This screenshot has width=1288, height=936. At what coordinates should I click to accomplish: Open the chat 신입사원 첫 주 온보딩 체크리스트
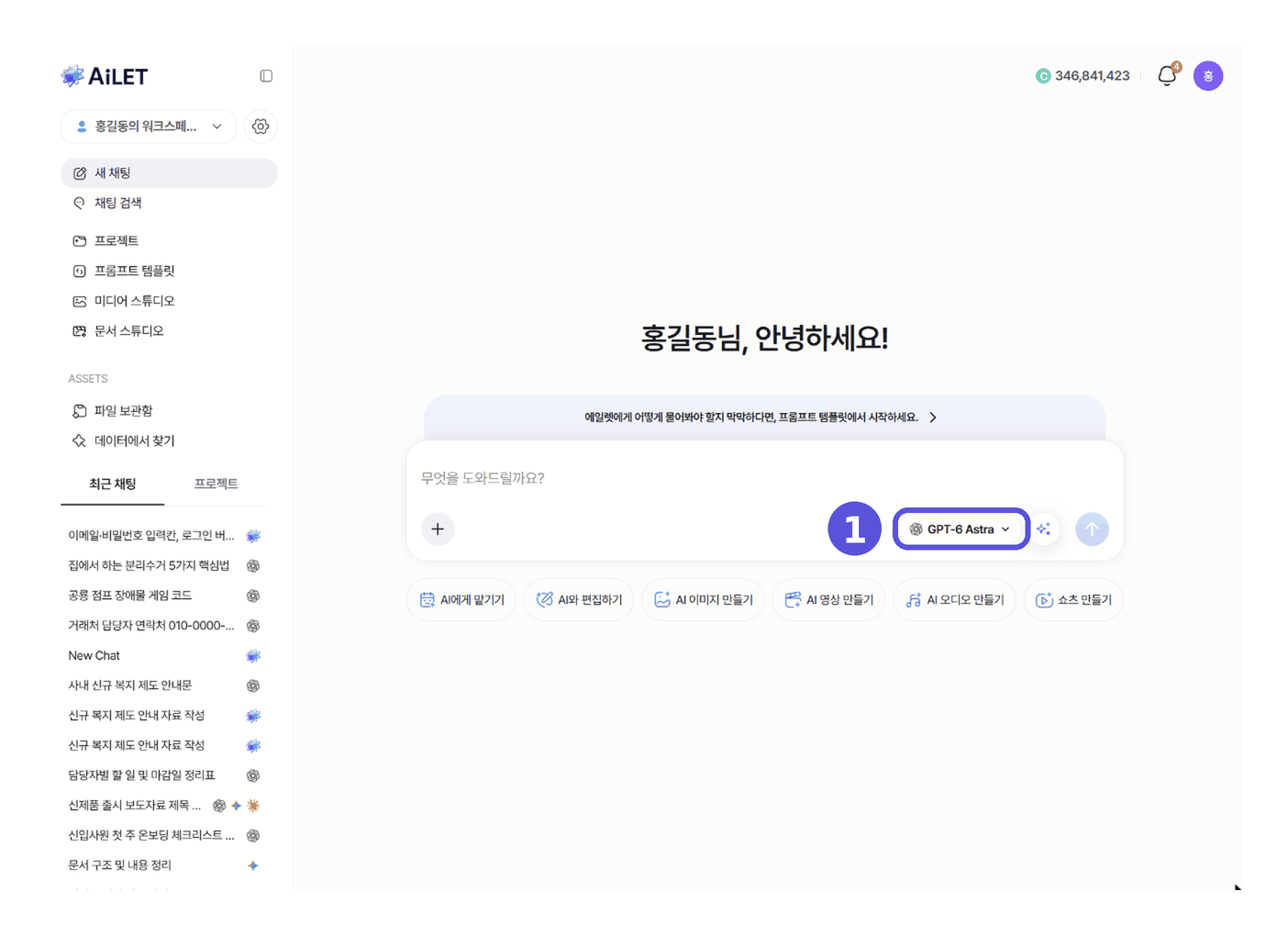165,836
